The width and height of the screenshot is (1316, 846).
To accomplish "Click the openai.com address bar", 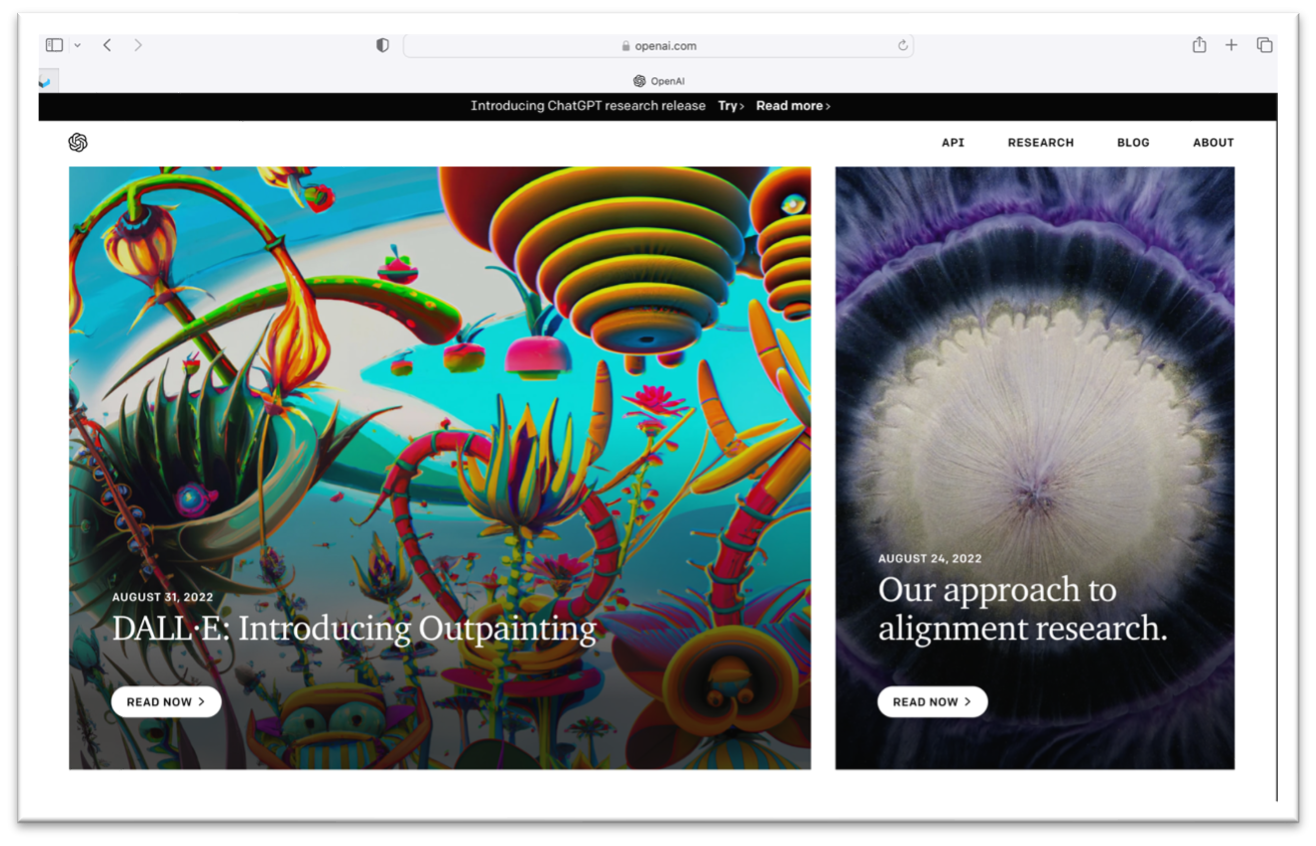I will tap(658, 46).
